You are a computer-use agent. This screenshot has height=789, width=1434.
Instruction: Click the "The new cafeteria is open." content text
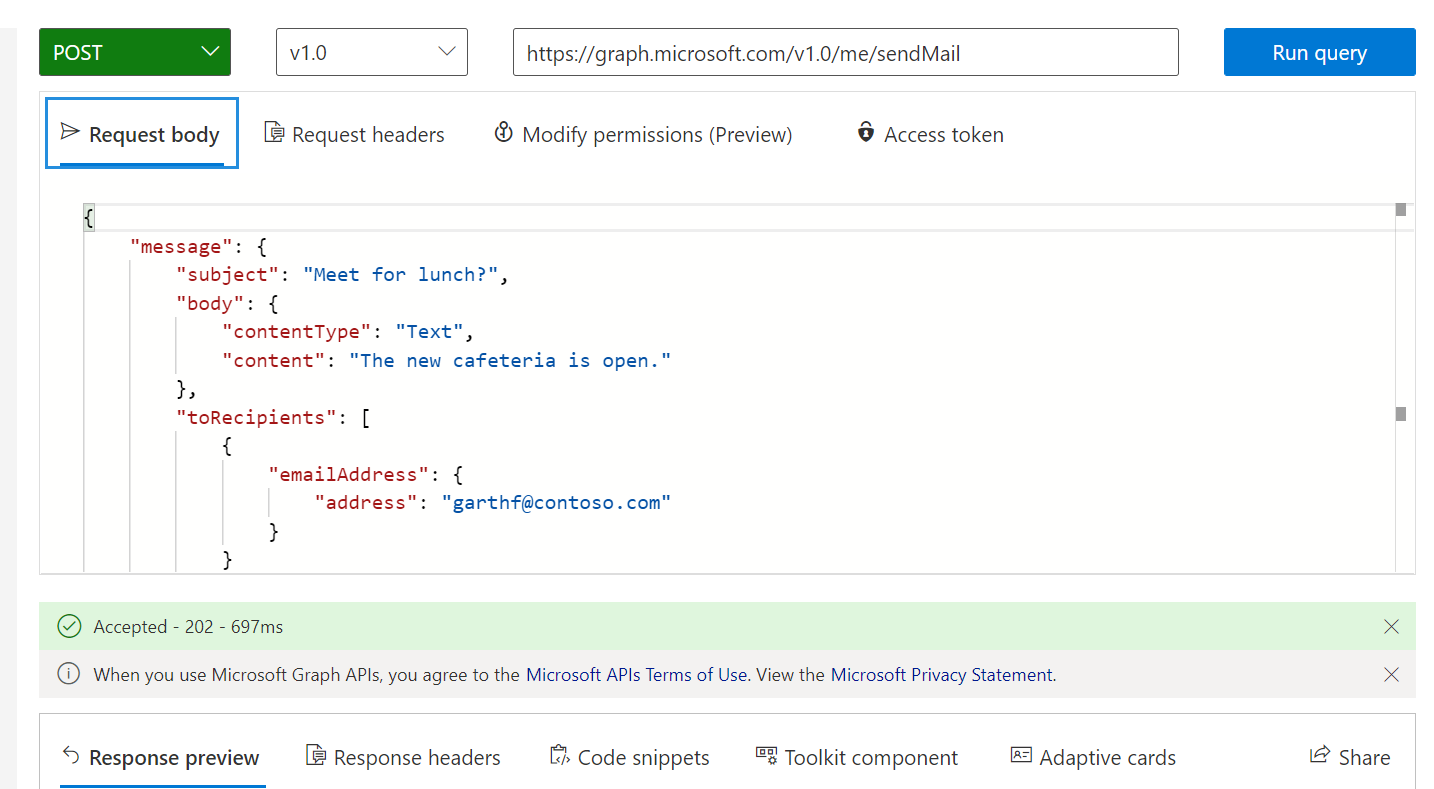pos(510,361)
